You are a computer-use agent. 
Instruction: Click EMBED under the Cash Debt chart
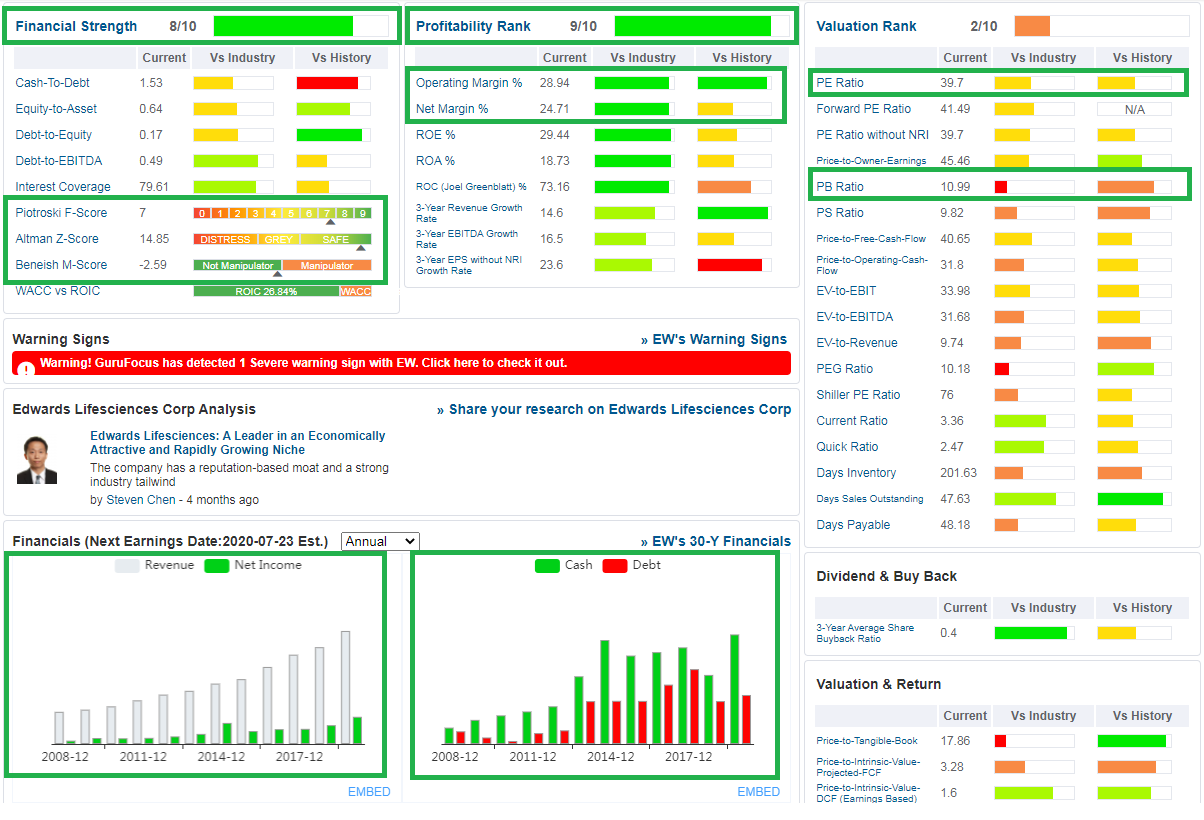758,792
